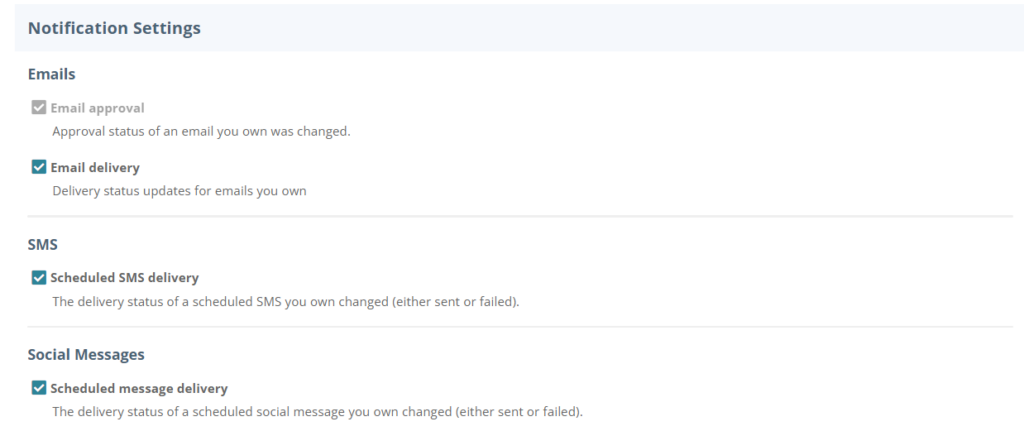Click the scheduled SMS delivery status description
Viewport: 1024px width, 431px height.
tap(285, 302)
